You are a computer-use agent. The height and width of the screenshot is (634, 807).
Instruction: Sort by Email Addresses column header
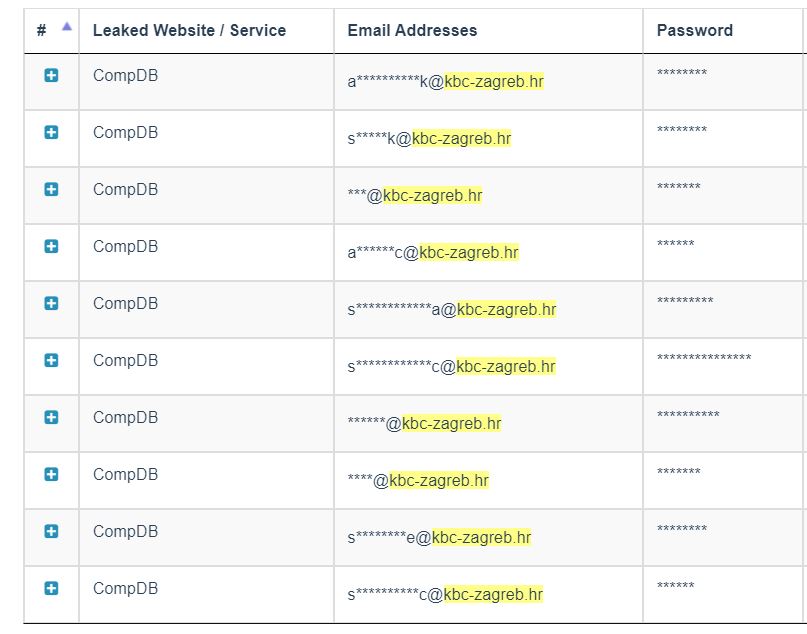pyautogui.click(x=412, y=30)
